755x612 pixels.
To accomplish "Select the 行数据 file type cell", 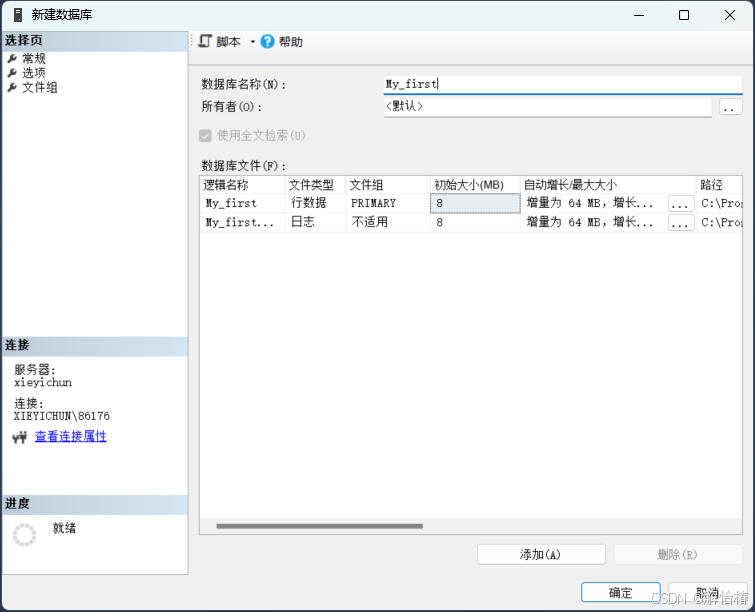I will (x=315, y=203).
